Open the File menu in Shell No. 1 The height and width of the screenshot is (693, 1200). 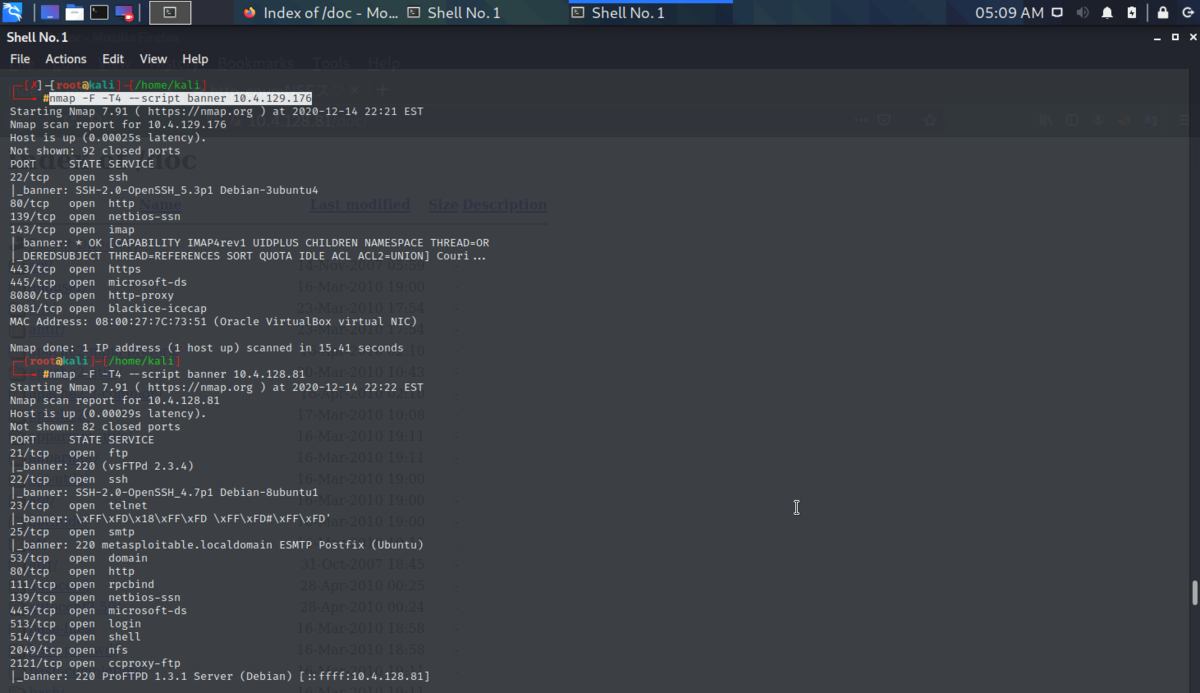(19, 59)
